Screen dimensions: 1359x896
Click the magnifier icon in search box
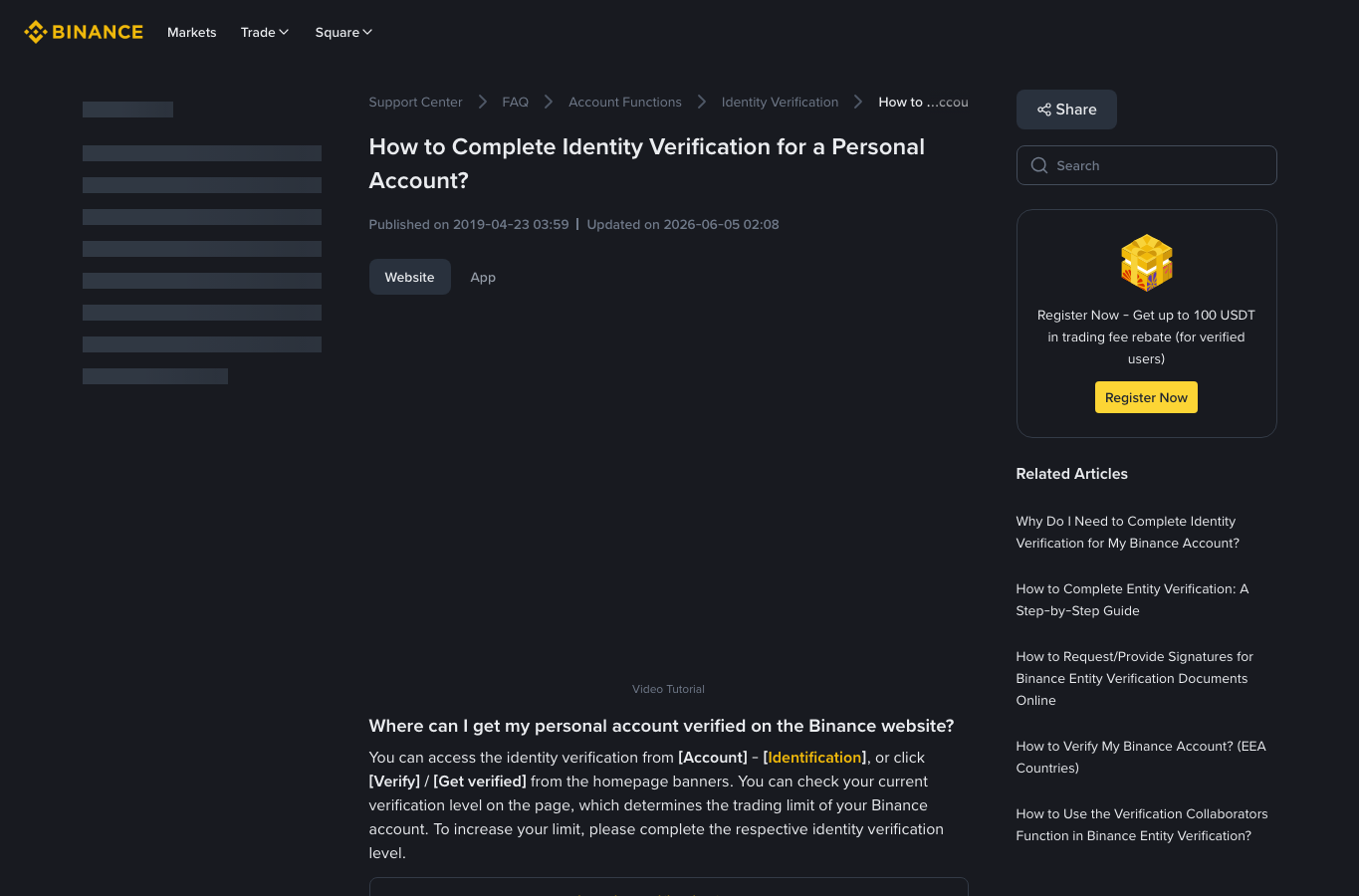(1039, 165)
